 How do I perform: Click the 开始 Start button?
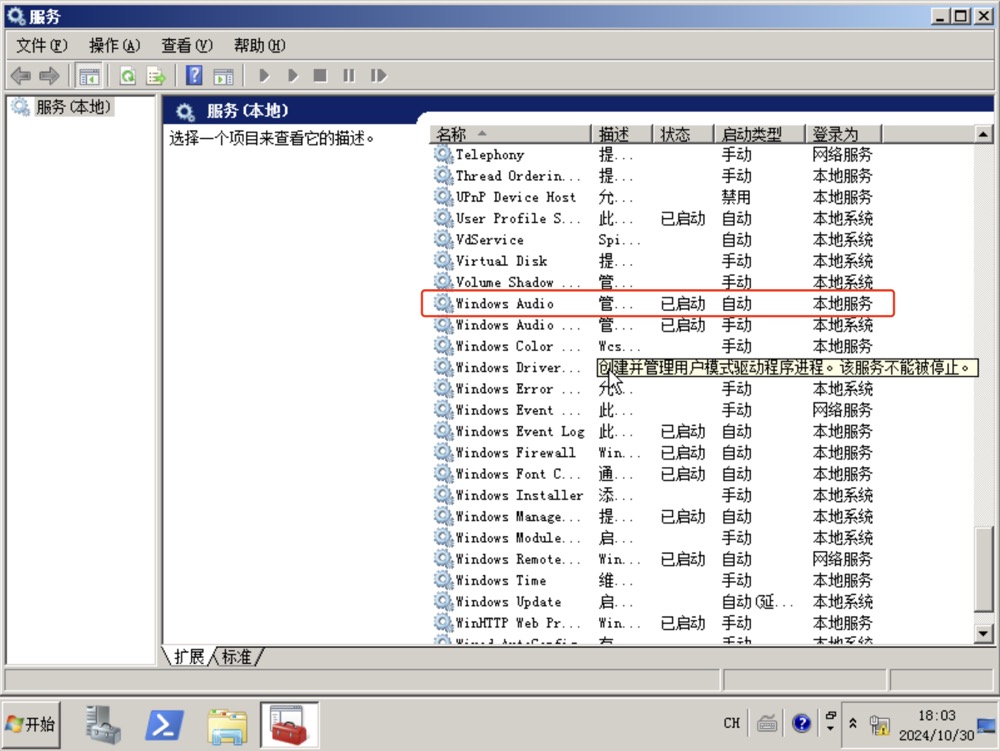(x=31, y=724)
